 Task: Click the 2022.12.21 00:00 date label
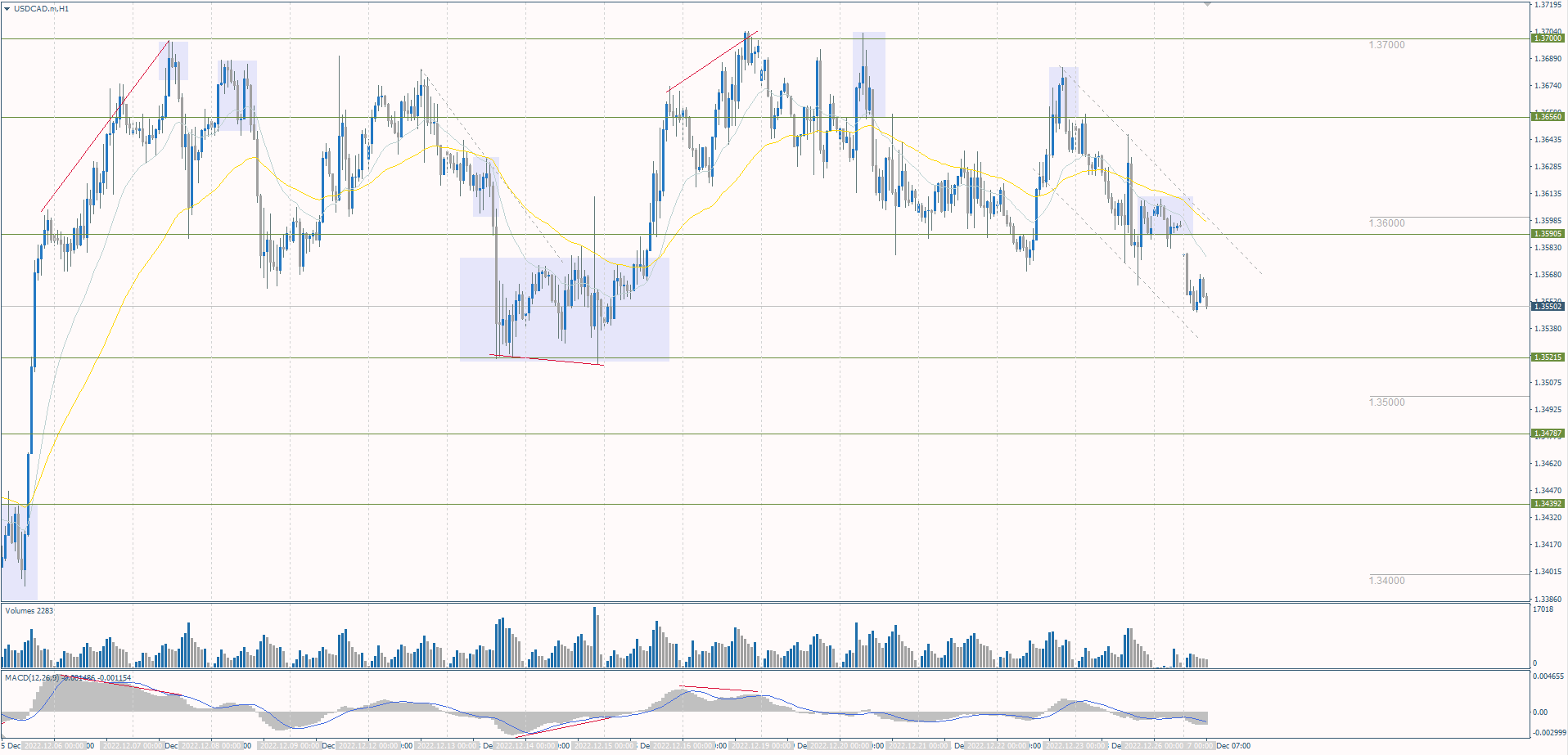pyautogui.click(x=918, y=746)
